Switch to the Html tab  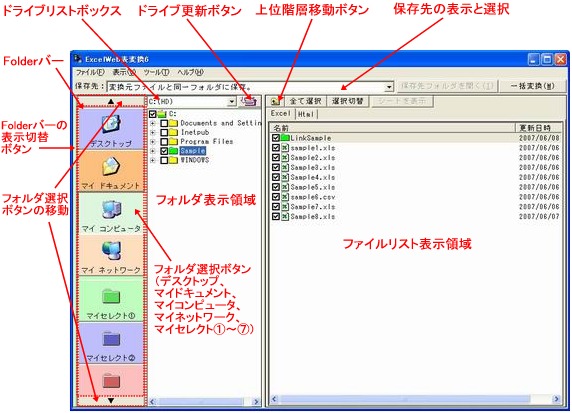pos(306,114)
